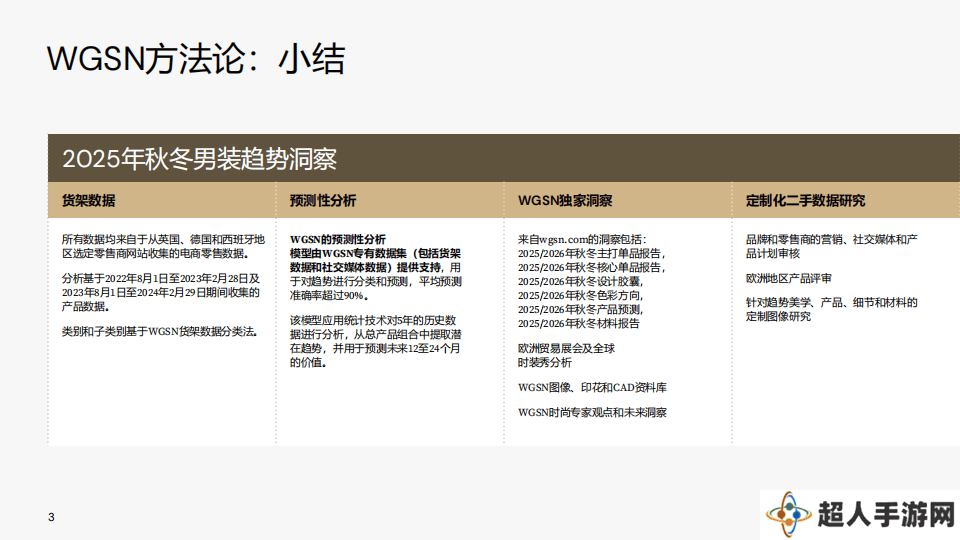Select the text "欧洲贸易展会及全球时装秀分析"
The width and height of the screenshot is (960, 540).
(566, 356)
